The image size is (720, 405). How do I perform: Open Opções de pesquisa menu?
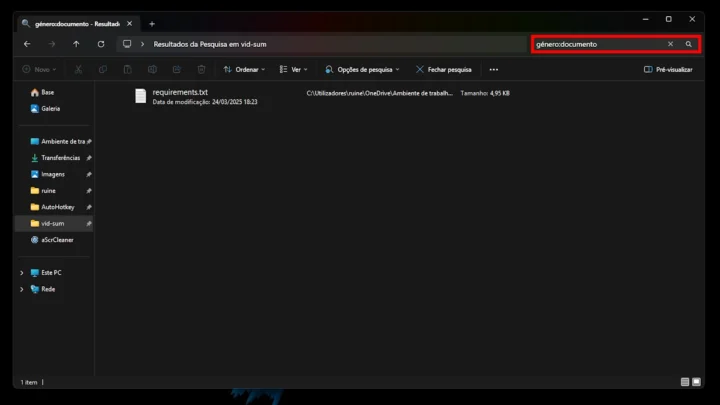(362, 70)
